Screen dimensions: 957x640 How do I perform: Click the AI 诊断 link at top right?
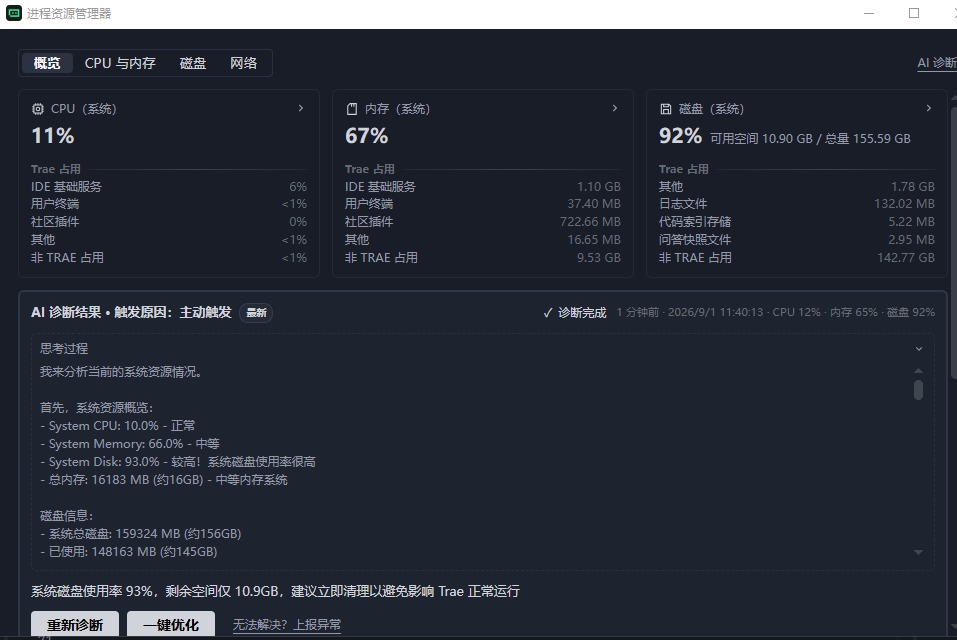(937, 63)
